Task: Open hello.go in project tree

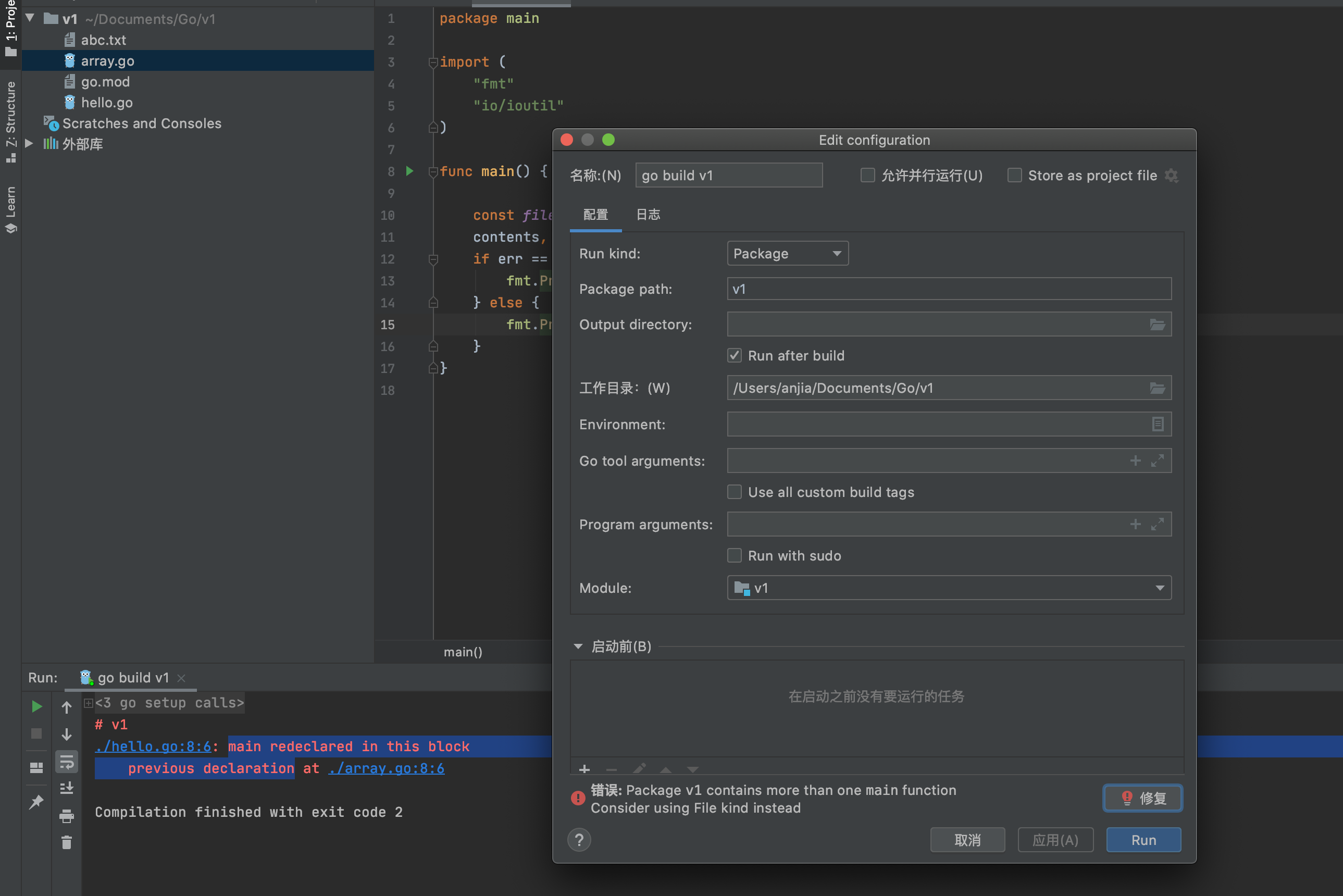Action: coord(106,102)
